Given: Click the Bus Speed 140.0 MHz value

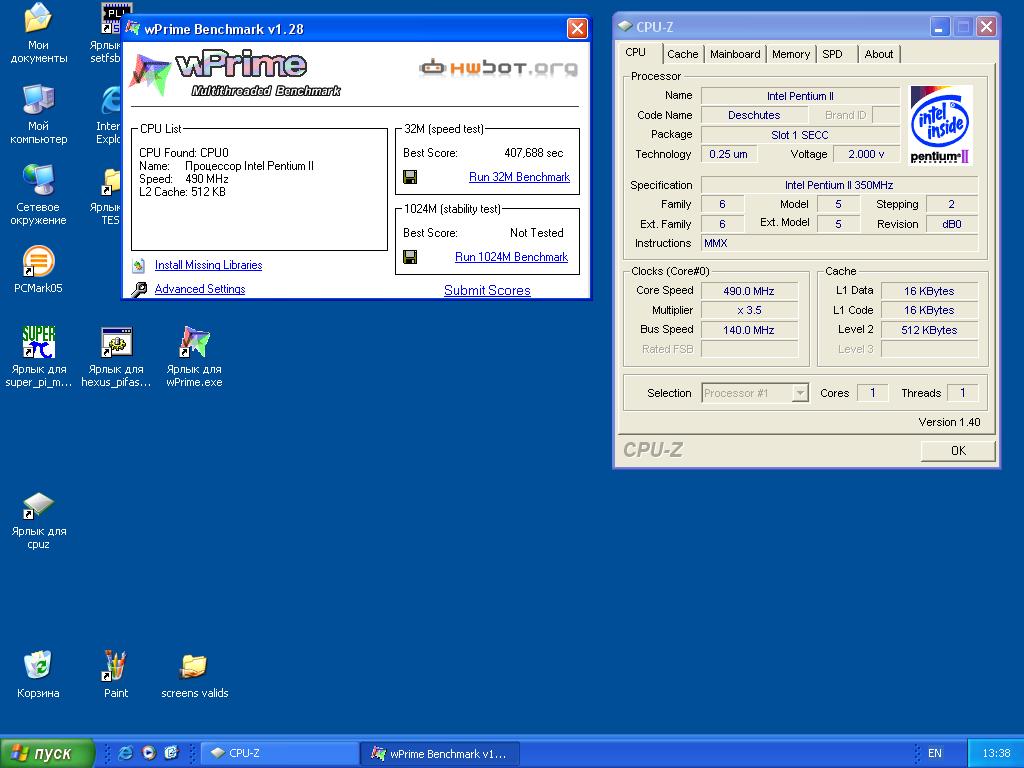Looking at the screenshot, I should click(x=749, y=330).
